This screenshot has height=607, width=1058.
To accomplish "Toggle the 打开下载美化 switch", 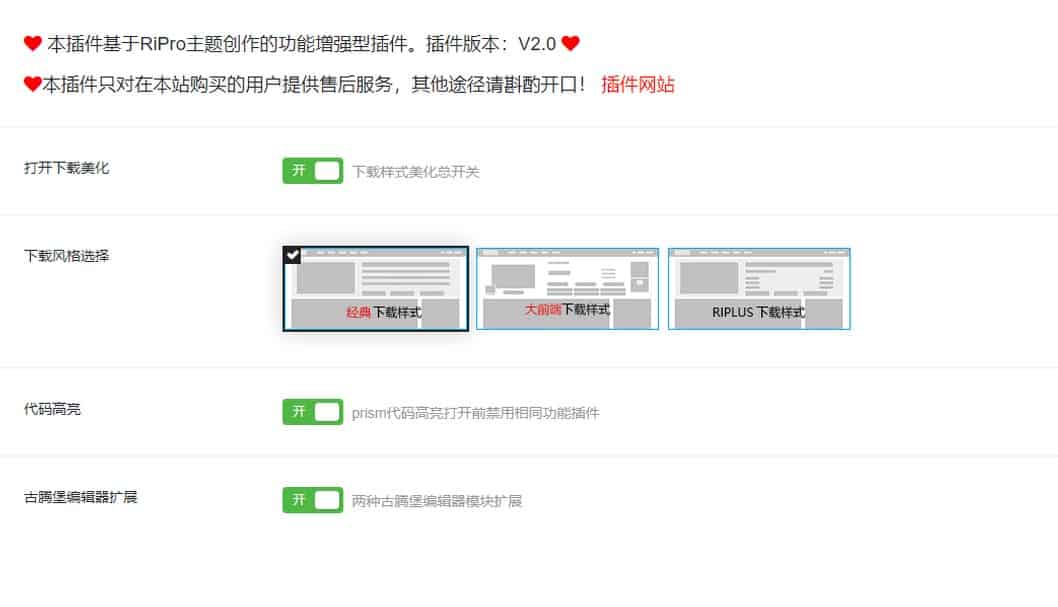I will pos(312,171).
